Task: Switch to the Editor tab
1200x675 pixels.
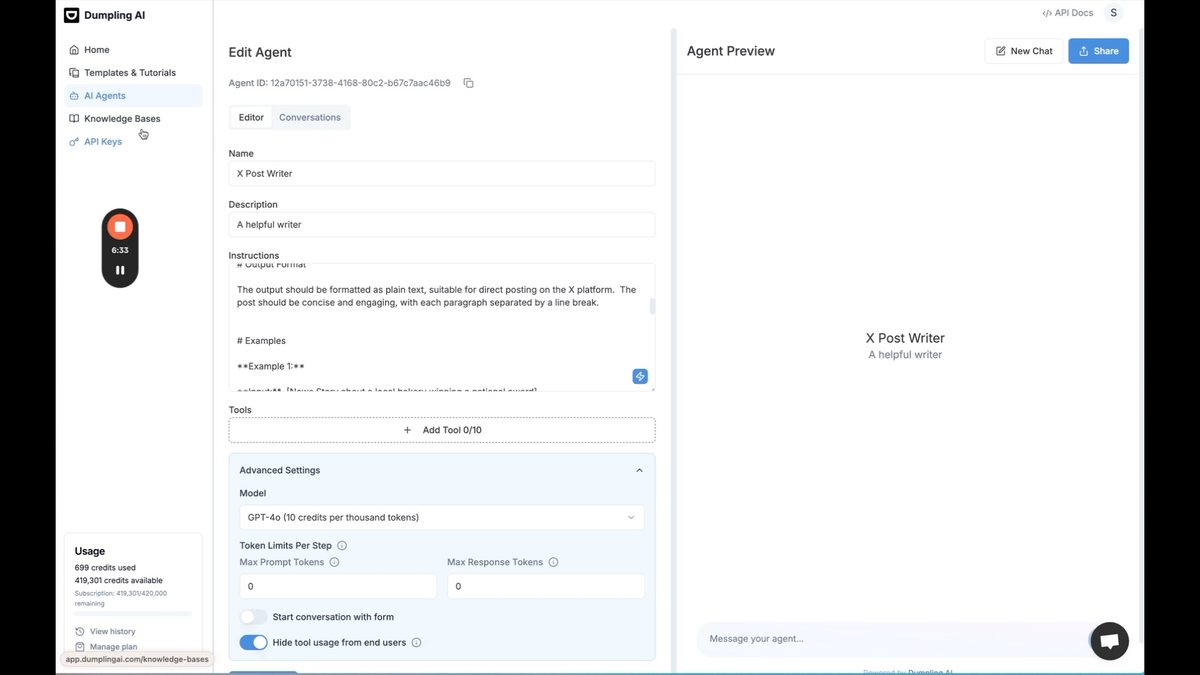Action: 251,117
